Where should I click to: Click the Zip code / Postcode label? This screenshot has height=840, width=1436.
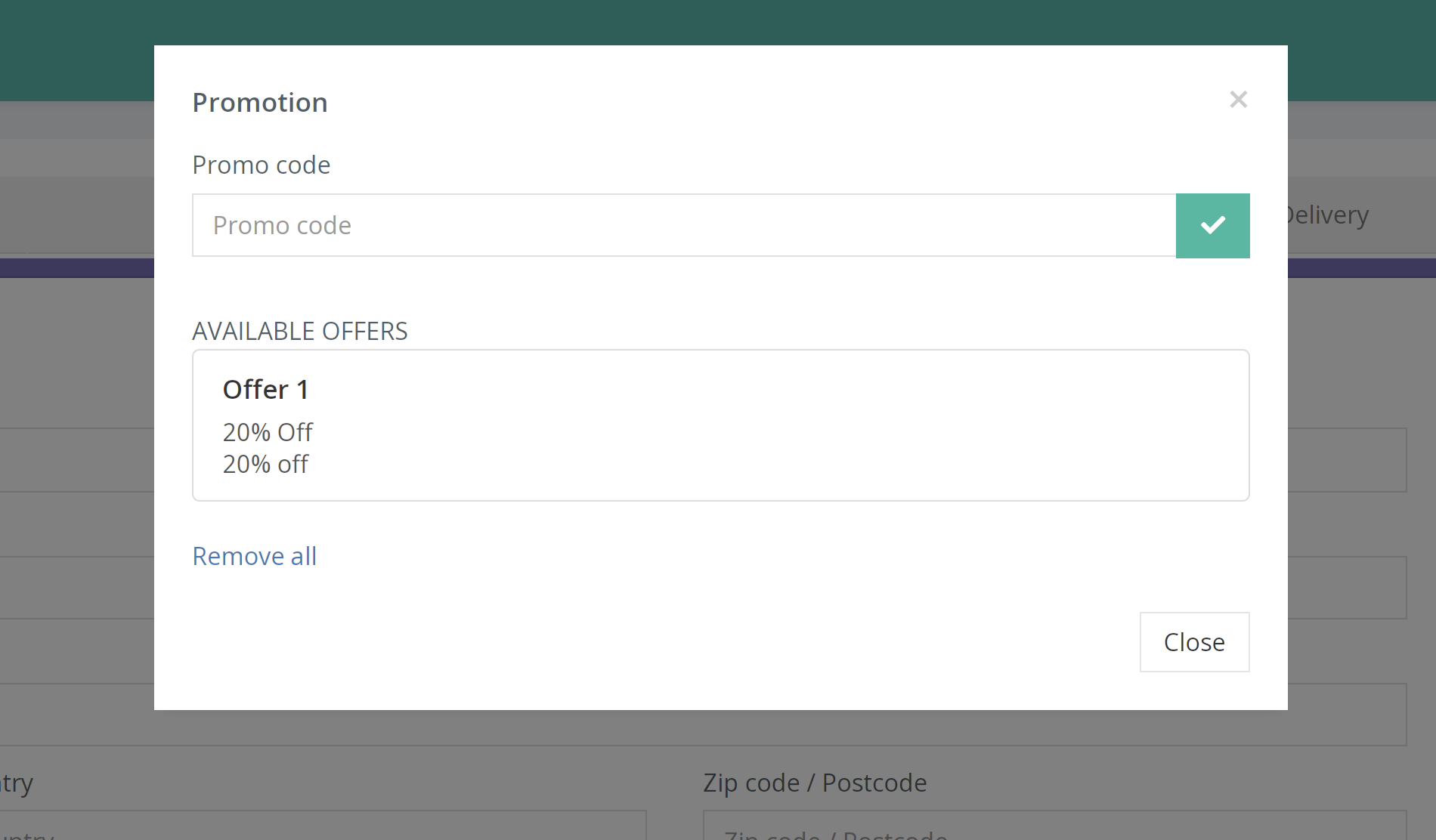click(x=815, y=783)
